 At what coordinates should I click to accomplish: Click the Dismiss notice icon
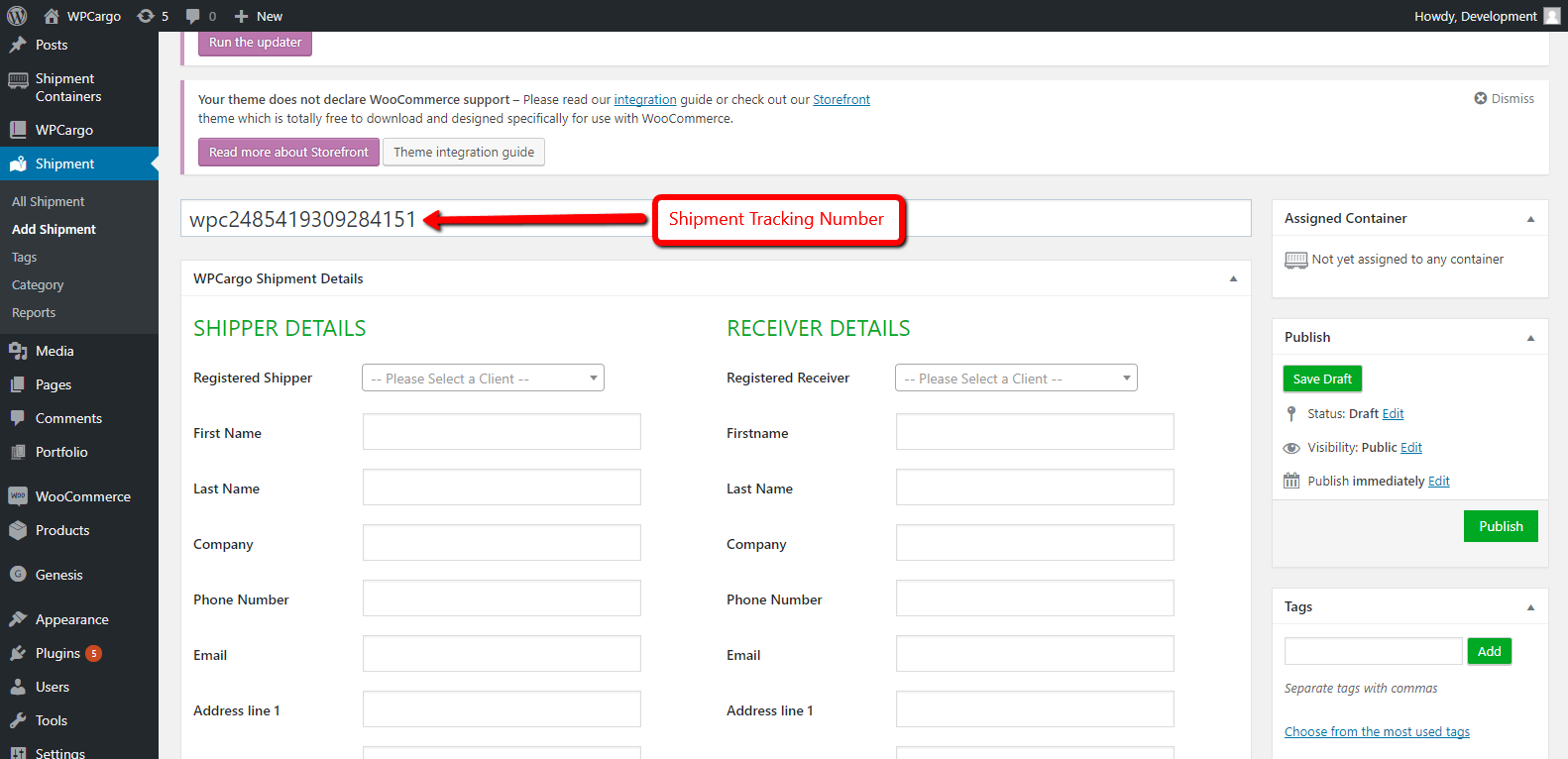1481,98
